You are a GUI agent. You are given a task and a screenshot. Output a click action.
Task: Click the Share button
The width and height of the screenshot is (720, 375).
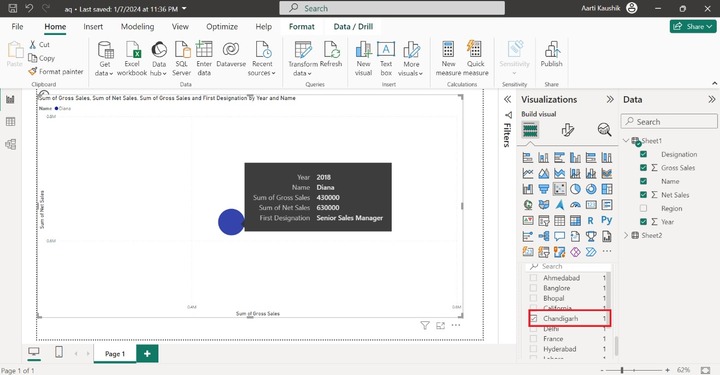click(x=693, y=27)
